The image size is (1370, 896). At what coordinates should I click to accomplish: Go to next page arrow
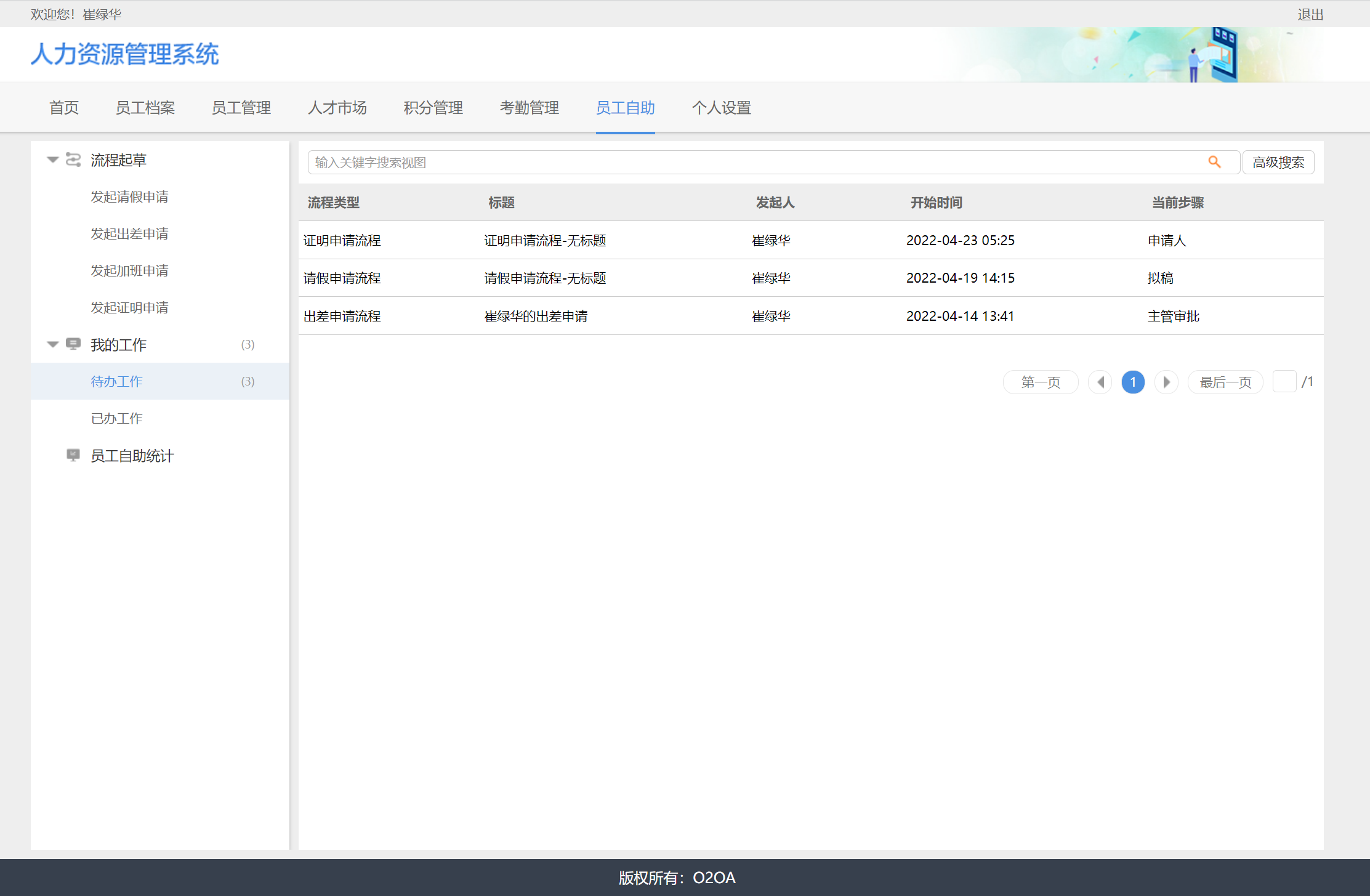click(x=1166, y=382)
